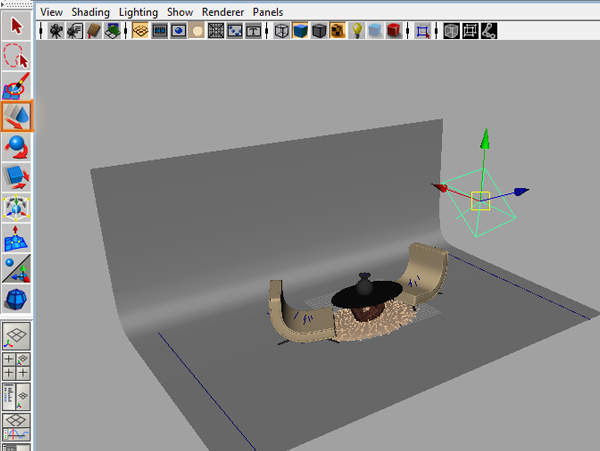Click the blue Z-axis move handle
This screenshot has width=600, height=451.
(x=521, y=191)
